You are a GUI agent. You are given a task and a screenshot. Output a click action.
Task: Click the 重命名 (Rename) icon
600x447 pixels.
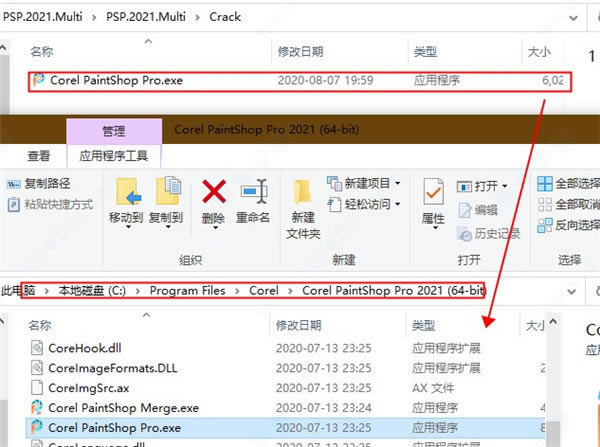[x=253, y=191]
